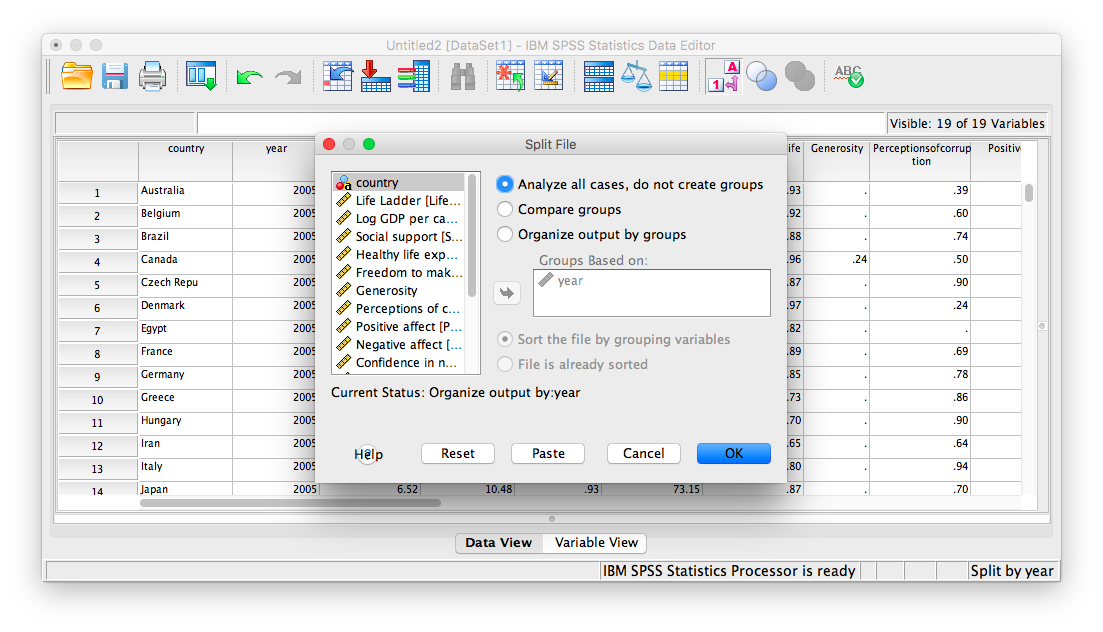Select the Generosity column header
The width and height of the screenshot is (1103, 632).
click(x=836, y=160)
